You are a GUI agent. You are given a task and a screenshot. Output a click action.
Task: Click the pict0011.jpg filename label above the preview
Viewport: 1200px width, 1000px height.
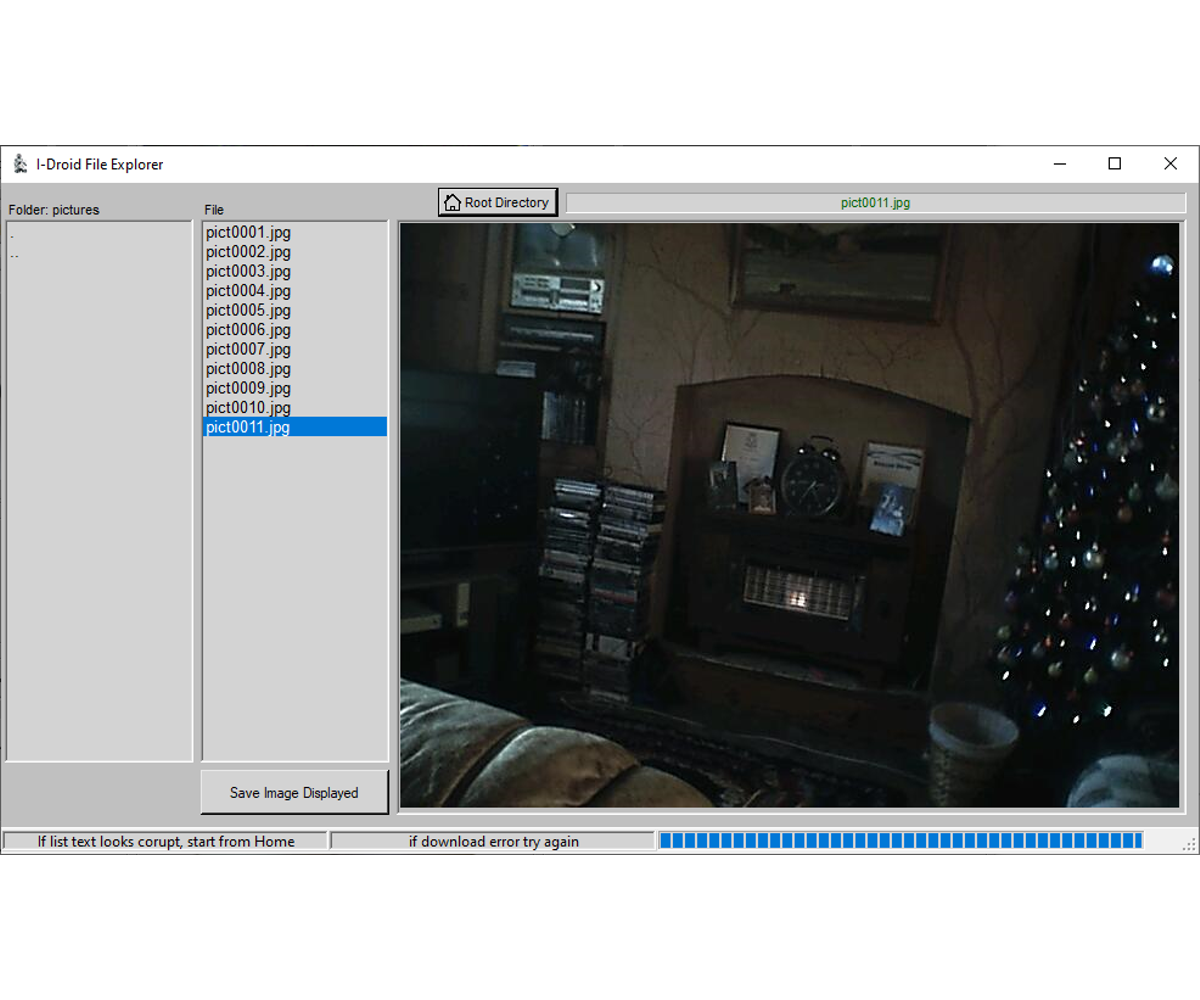(875, 201)
